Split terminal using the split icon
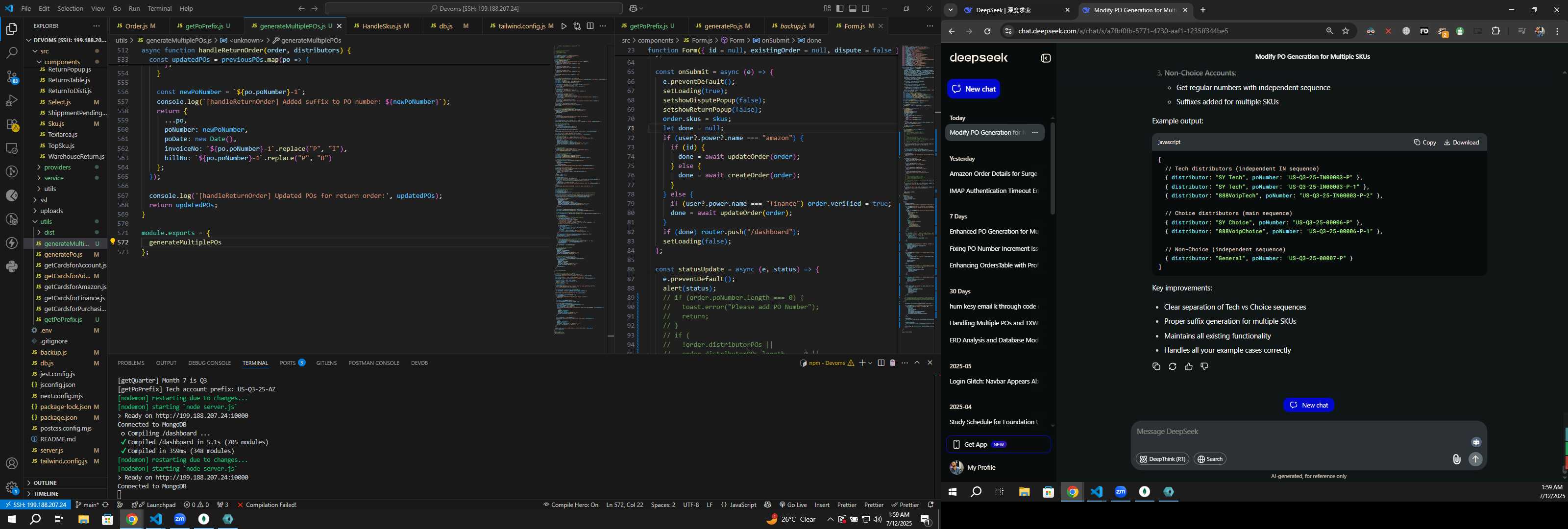1568x529 pixels. [x=881, y=363]
